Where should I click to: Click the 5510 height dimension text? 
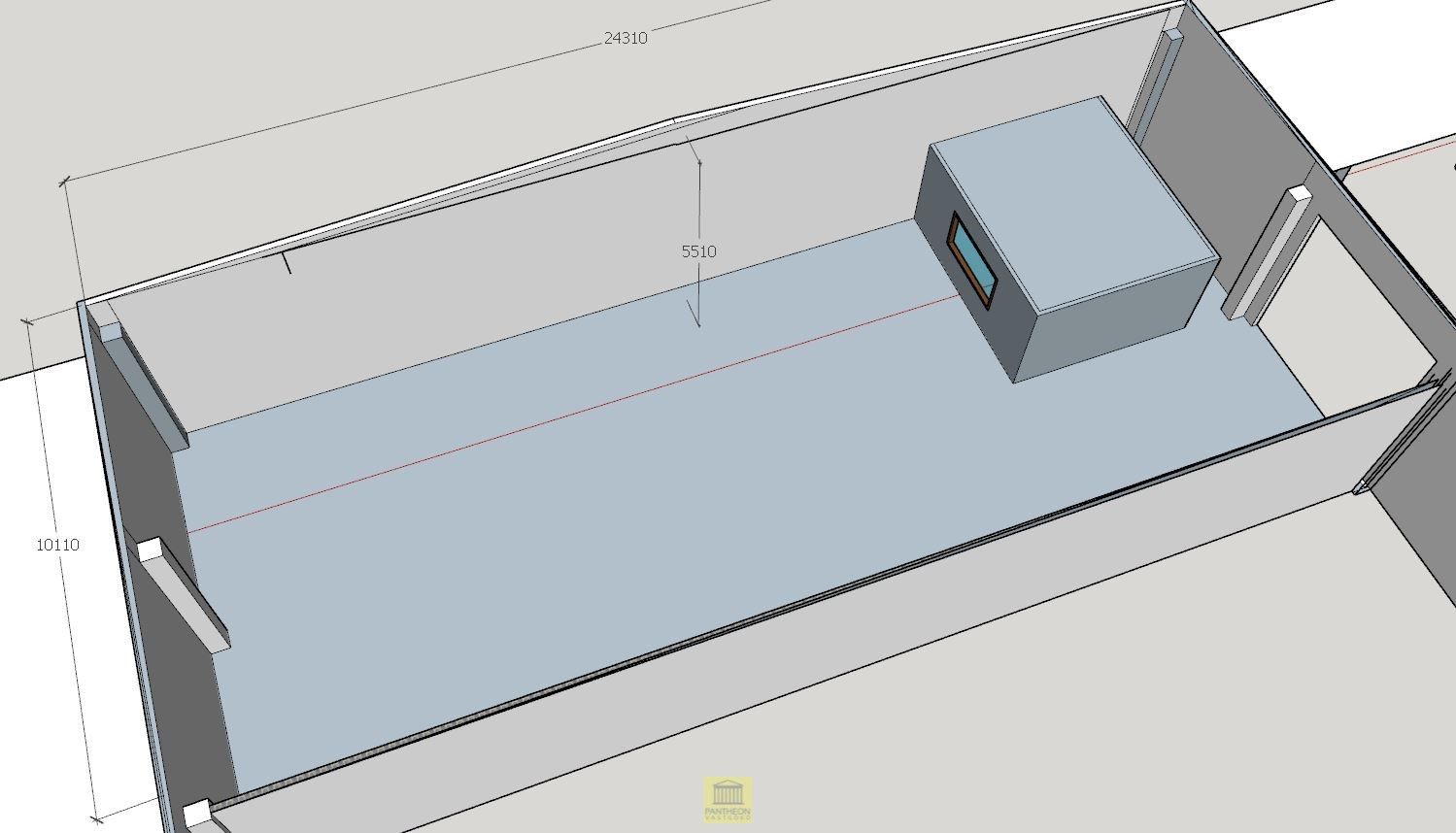(698, 251)
